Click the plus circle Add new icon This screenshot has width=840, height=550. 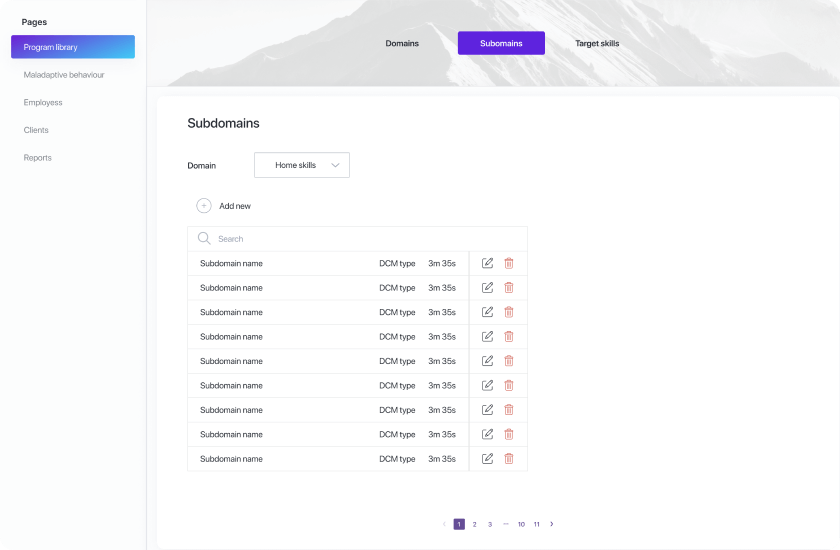coord(204,206)
